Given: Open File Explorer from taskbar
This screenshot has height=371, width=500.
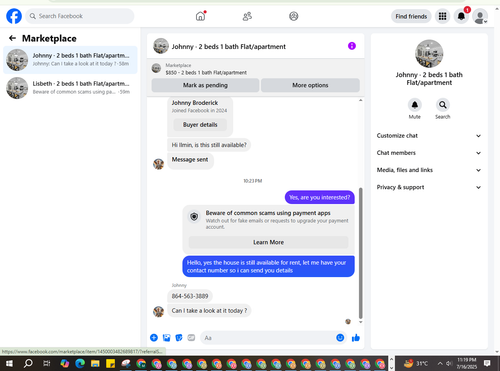Looking at the screenshot, I should click(95, 363).
